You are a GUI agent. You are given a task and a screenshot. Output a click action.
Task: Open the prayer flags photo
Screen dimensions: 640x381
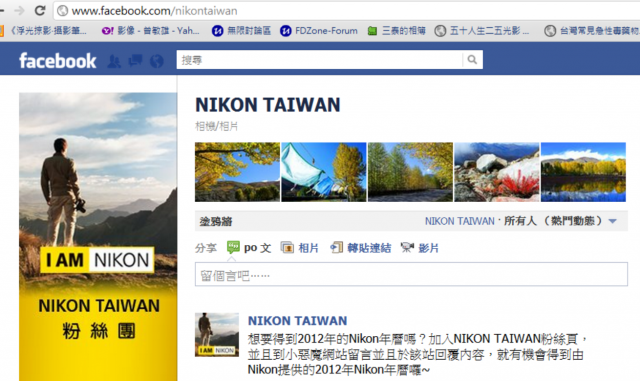[x=324, y=172]
